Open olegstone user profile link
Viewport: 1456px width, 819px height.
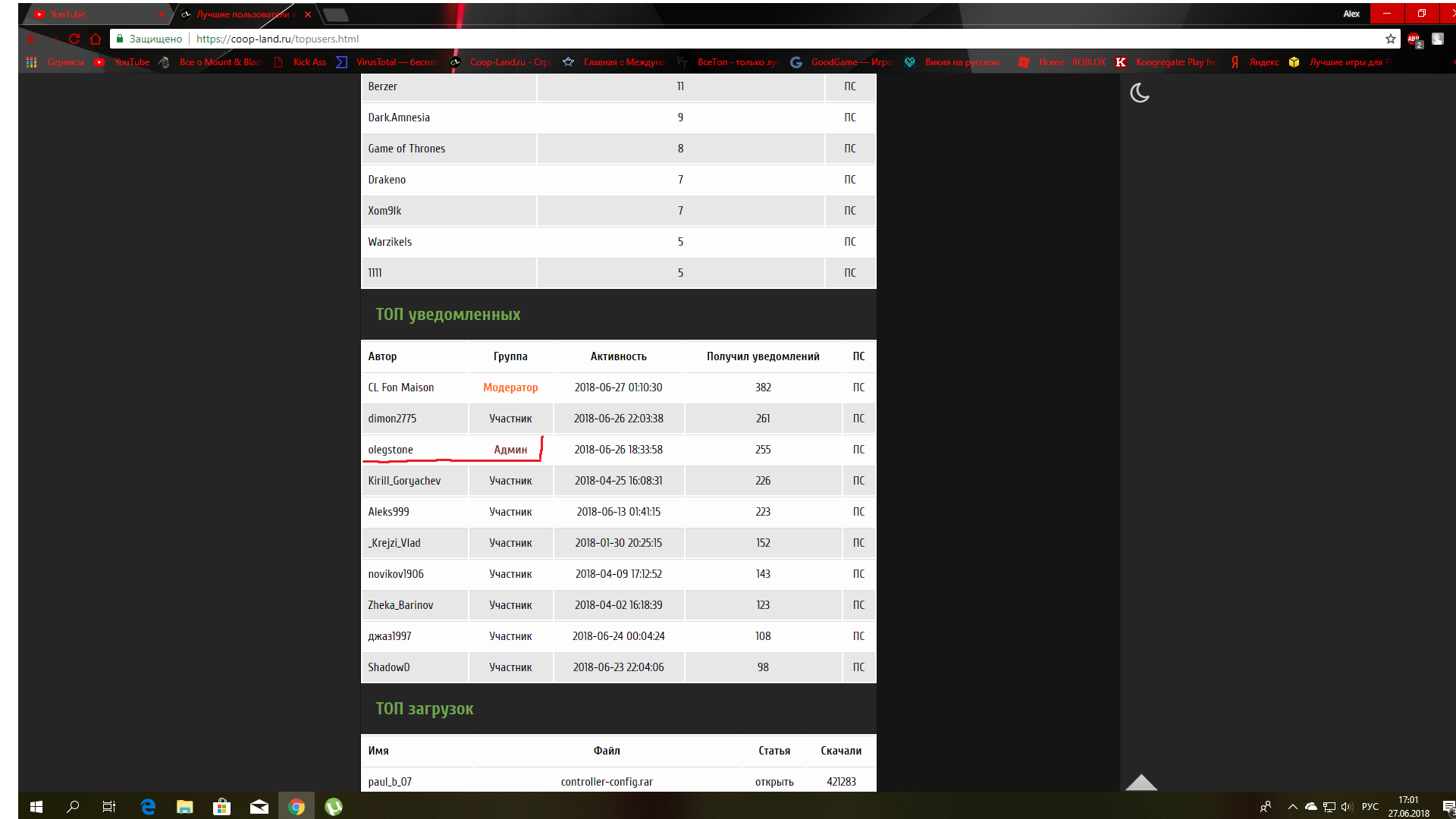(x=391, y=450)
